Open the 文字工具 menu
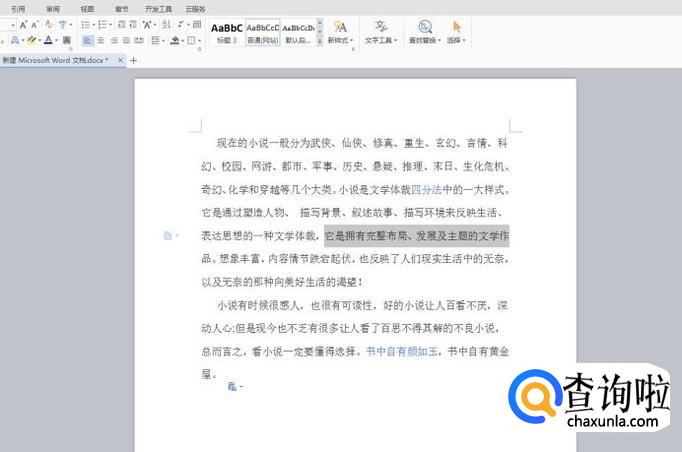Screen dimensions: 682x452 [381, 32]
